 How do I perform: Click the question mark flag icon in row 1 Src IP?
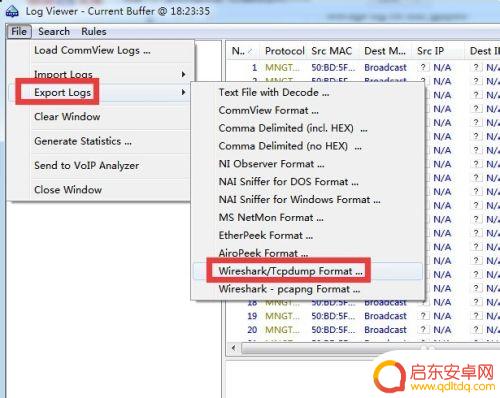pyautogui.click(x=423, y=67)
